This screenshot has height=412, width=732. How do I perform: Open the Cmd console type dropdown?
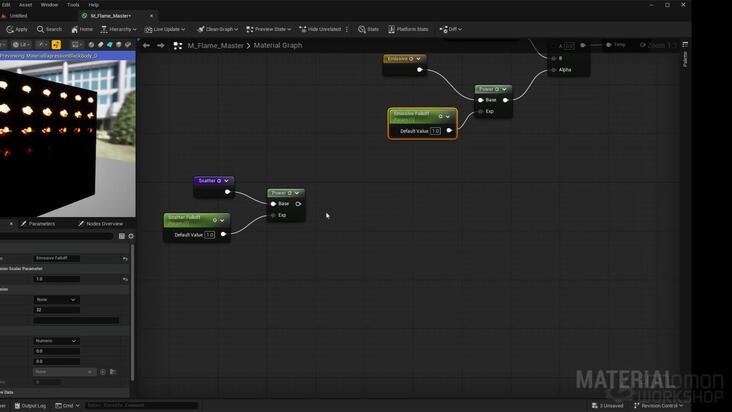click(68, 405)
